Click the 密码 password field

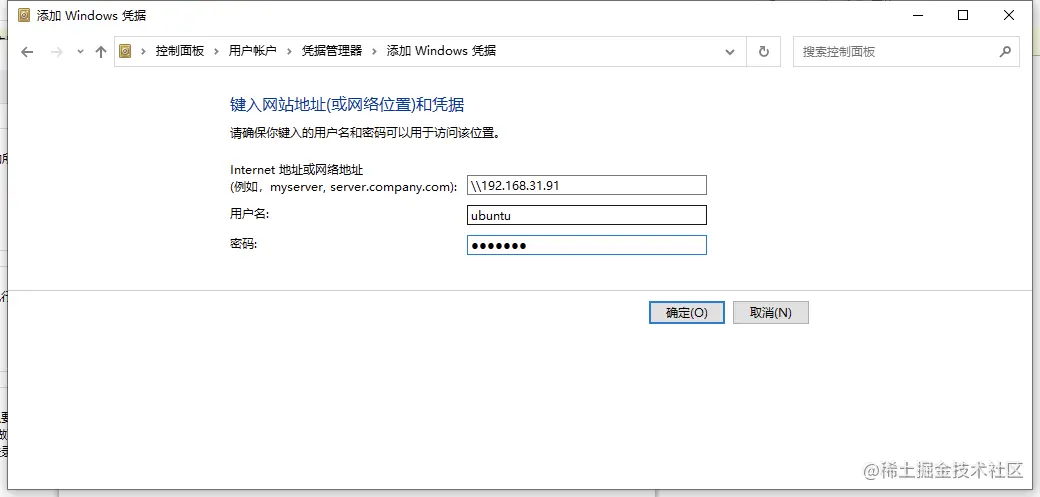coord(587,246)
